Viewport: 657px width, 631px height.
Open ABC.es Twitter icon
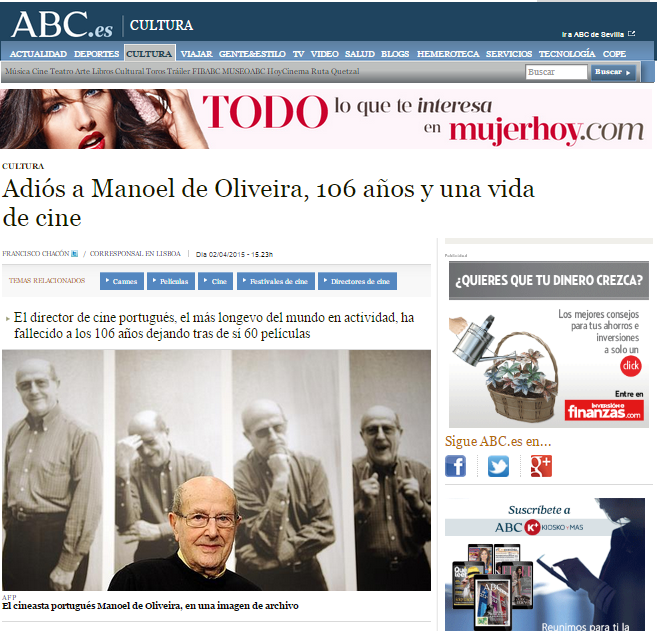coord(498,466)
